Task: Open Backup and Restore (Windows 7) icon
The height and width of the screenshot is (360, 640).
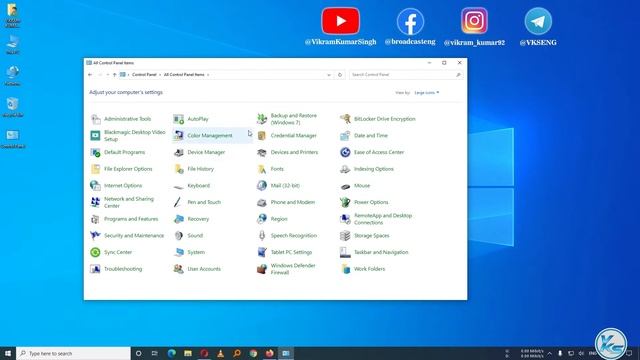Action: click(x=262, y=119)
